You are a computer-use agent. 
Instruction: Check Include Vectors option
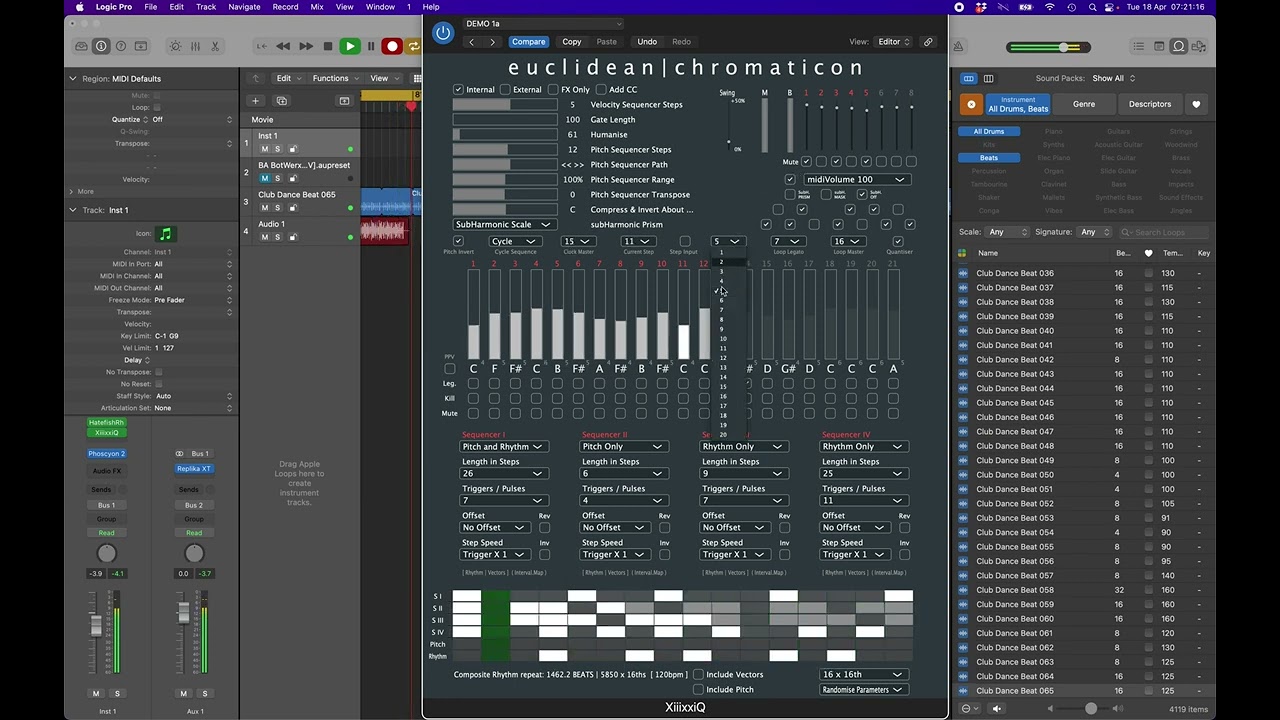(x=698, y=675)
